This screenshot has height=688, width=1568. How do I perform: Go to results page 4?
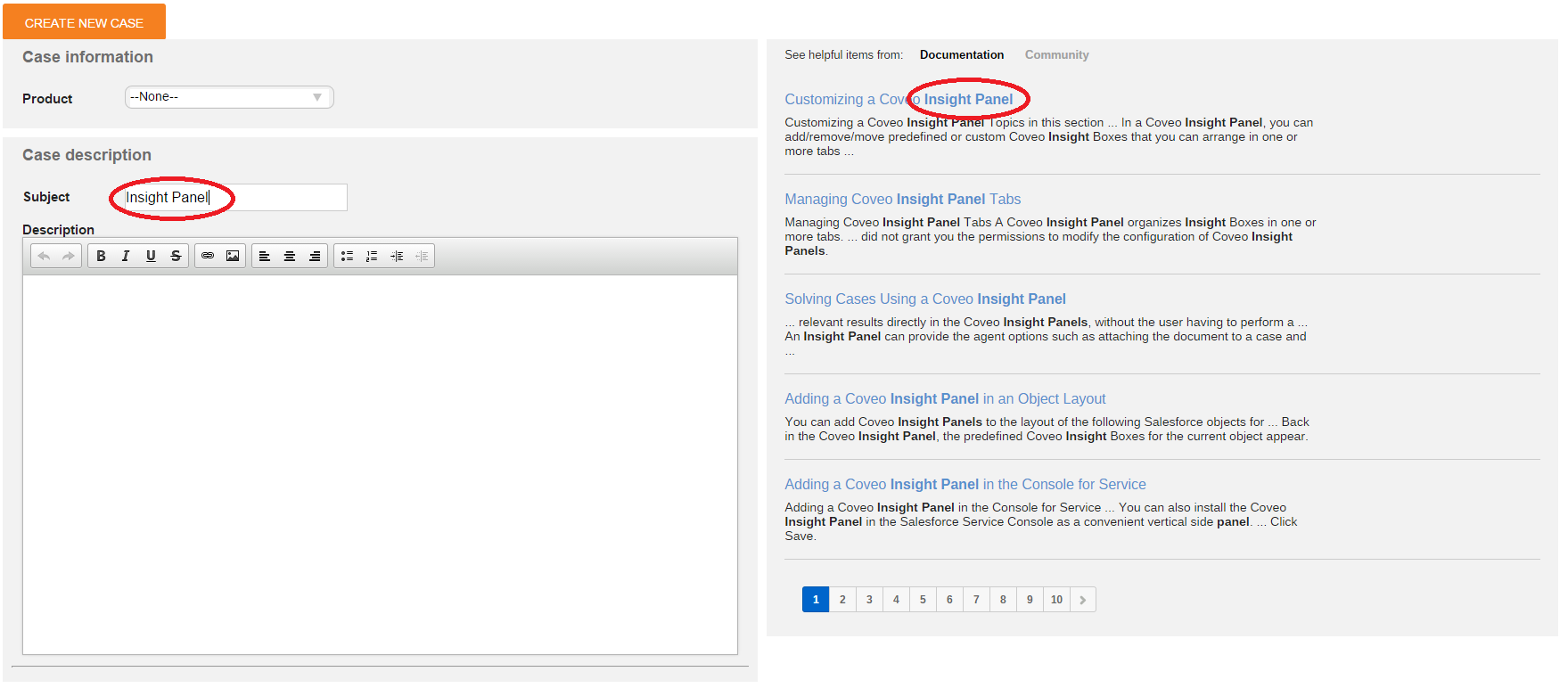pos(896,600)
